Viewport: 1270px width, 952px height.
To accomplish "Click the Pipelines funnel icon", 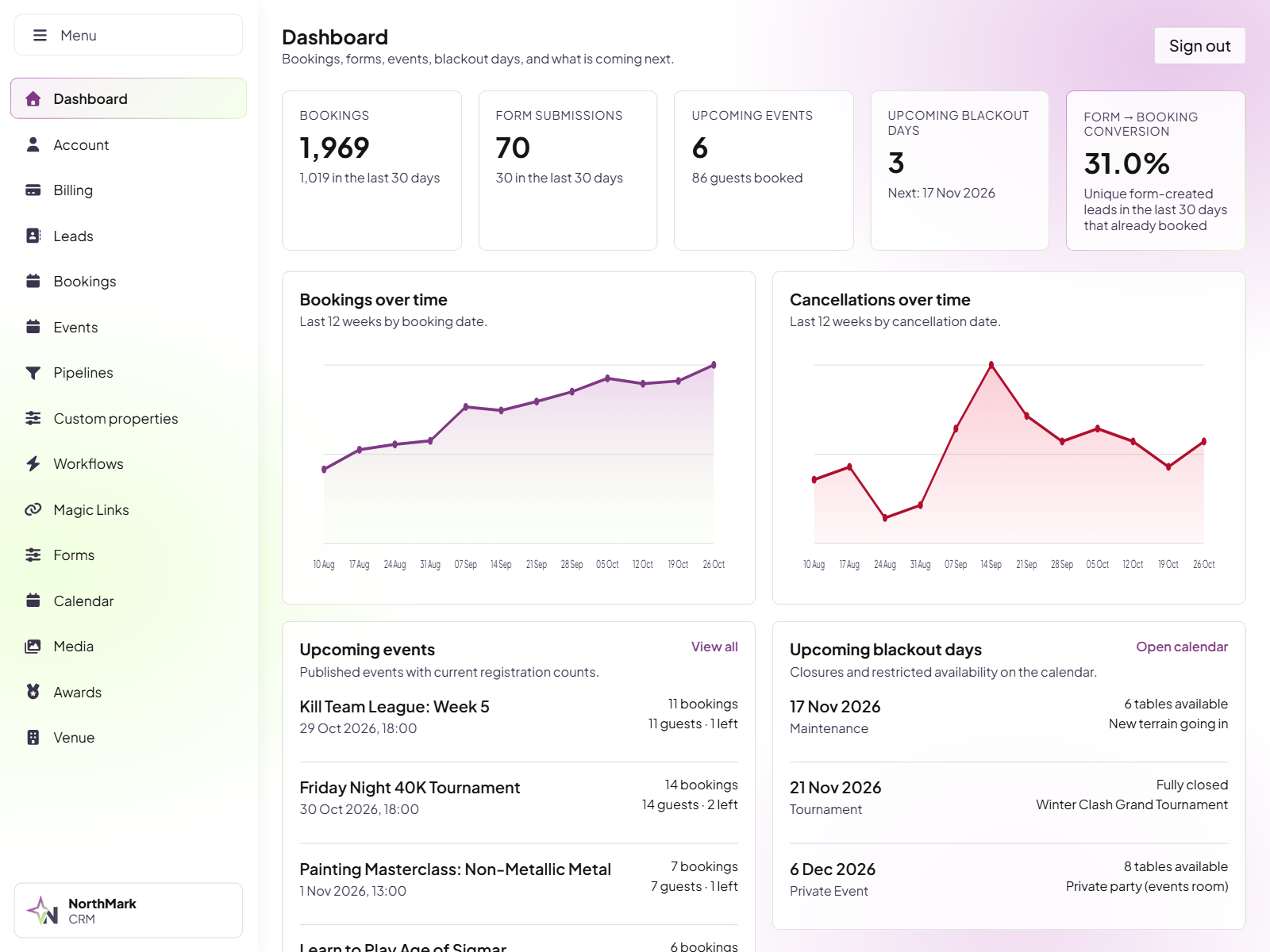I will tap(33, 373).
